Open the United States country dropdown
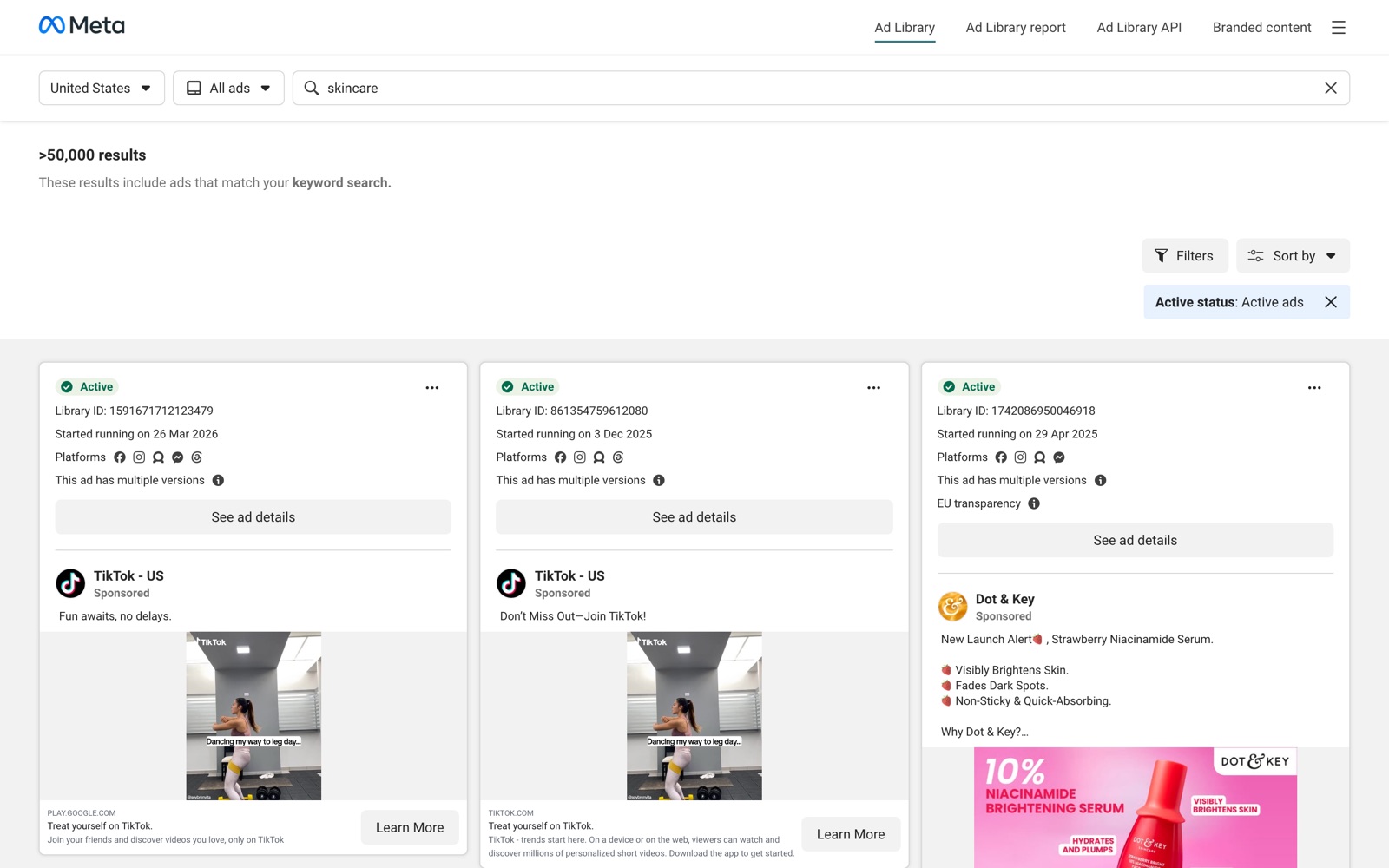1389x868 pixels. [x=102, y=88]
